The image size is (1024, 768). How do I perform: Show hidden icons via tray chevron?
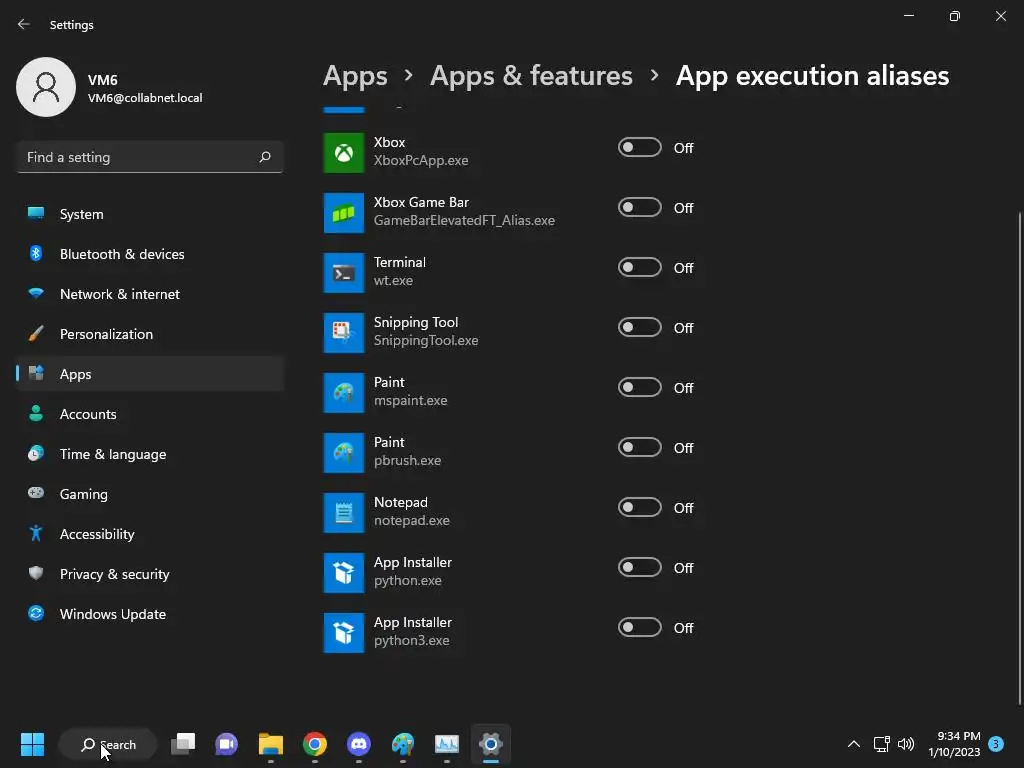854,744
